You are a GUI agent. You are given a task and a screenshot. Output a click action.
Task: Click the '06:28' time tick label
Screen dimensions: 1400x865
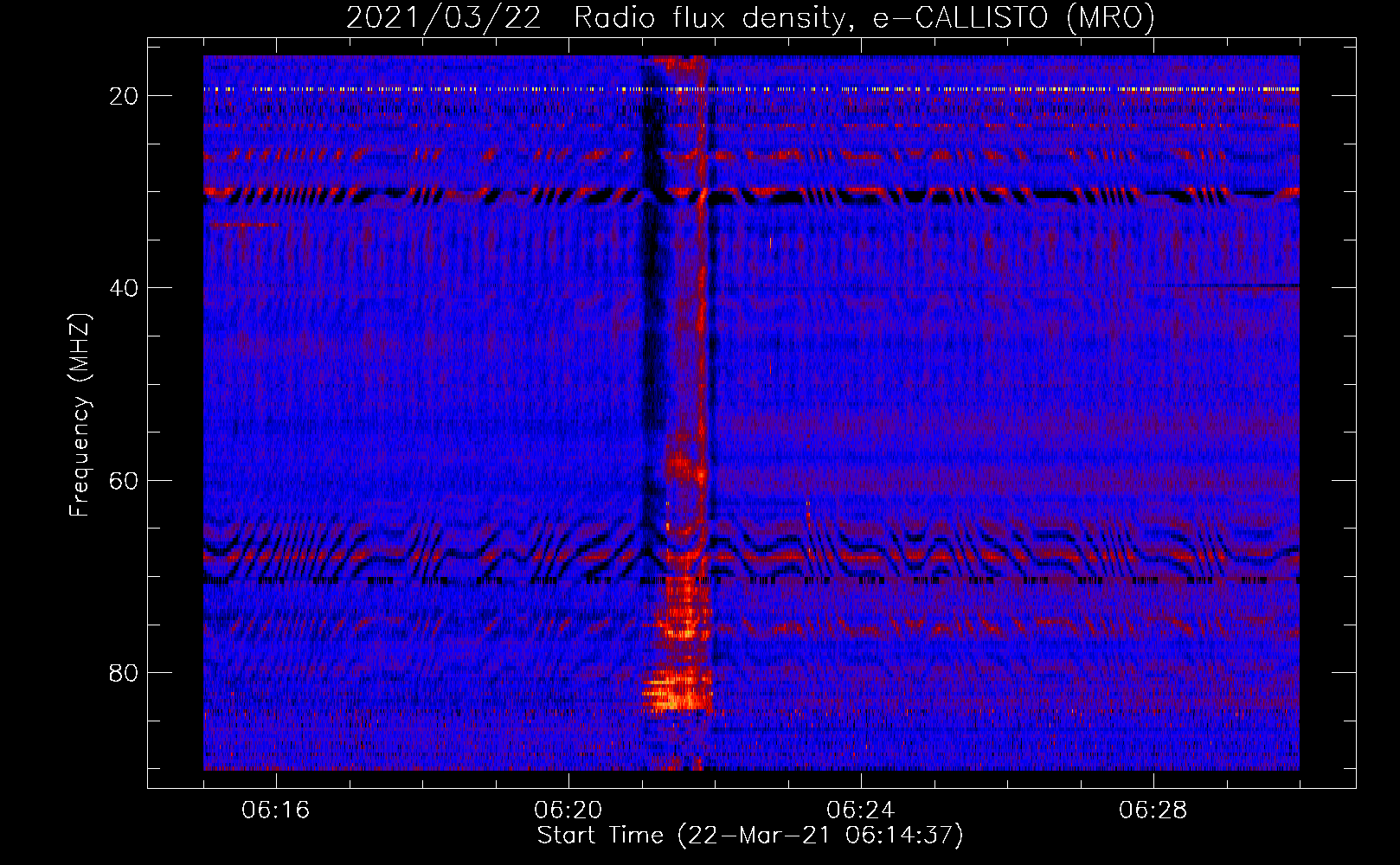(1153, 811)
